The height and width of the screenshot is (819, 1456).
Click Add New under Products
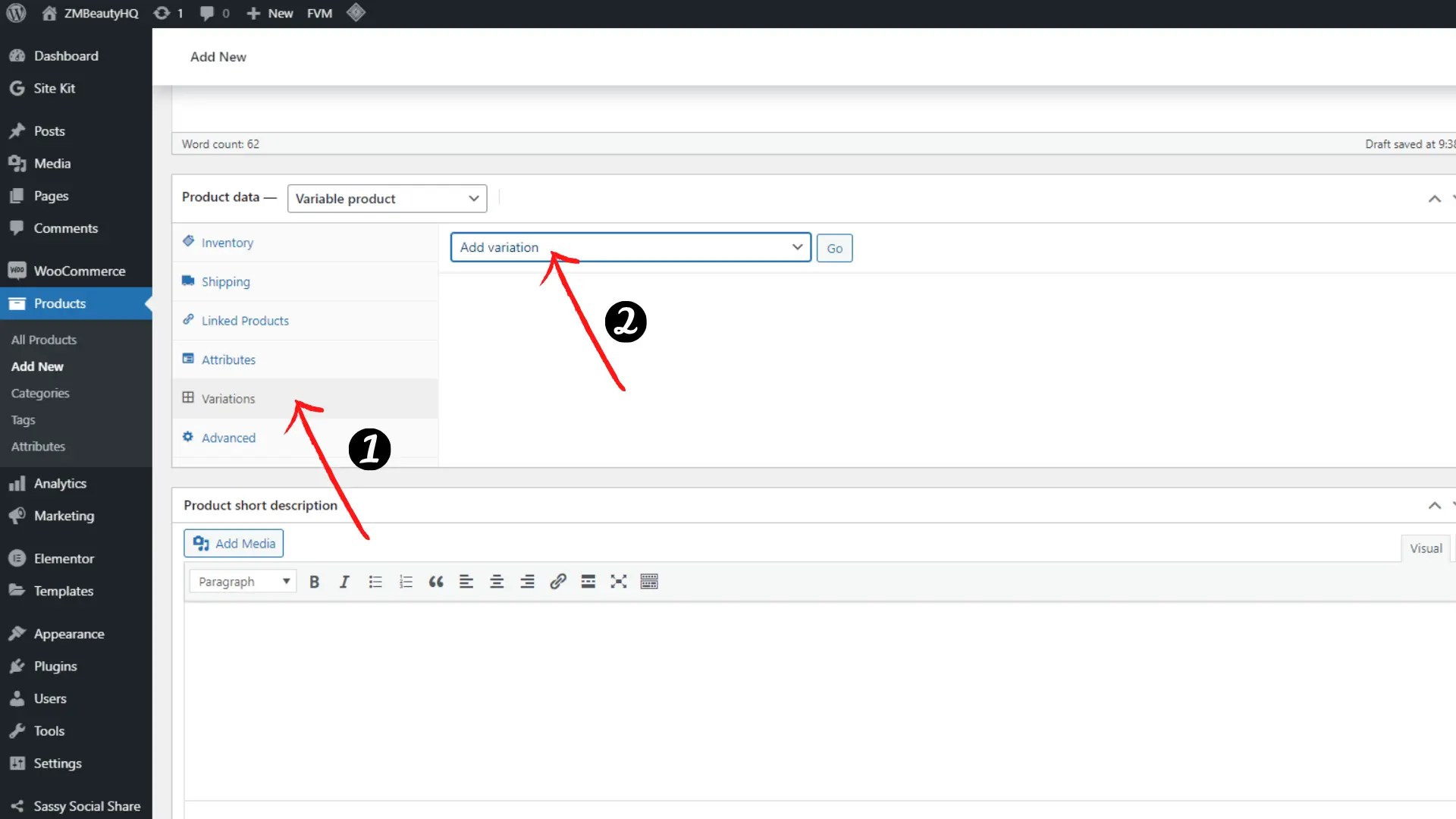tap(37, 366)
